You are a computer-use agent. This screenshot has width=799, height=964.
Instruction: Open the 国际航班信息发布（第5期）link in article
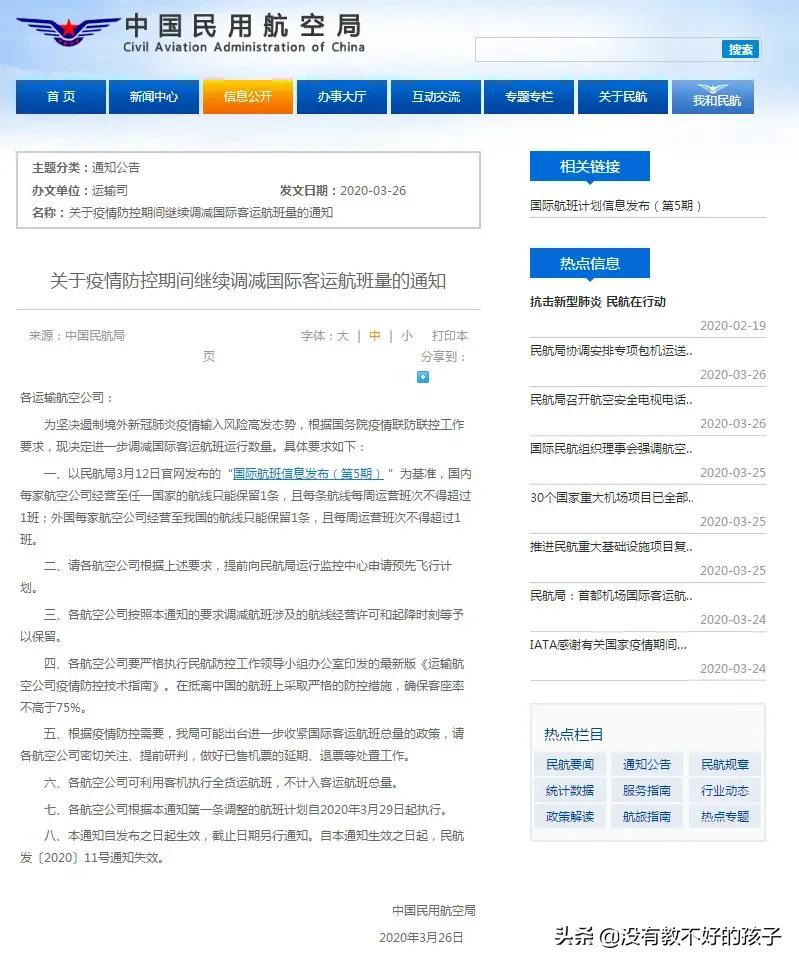308,473
